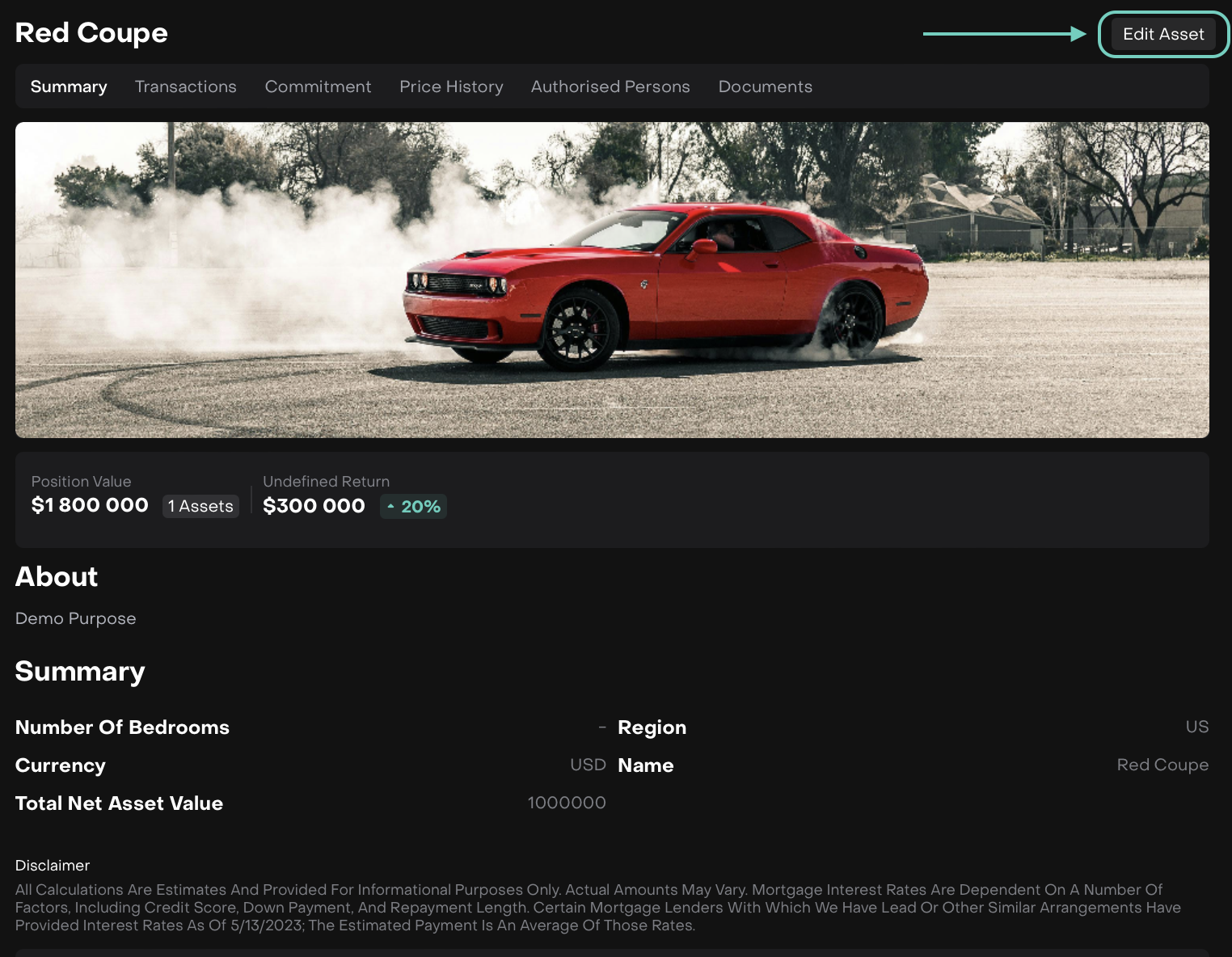Go to Authorised Persons tab
Image resolution: width=1232 pixels, height=957 pixels.
click(x=610, y=86)
